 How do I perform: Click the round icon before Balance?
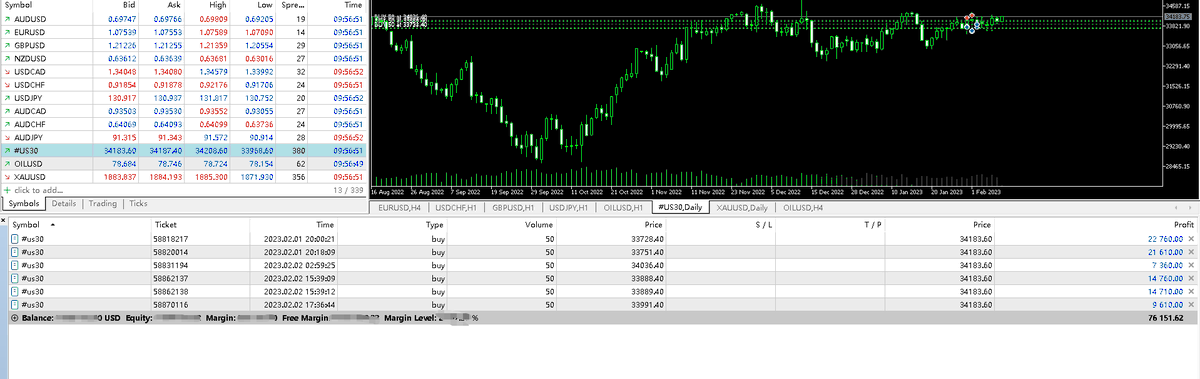[14, 317]
